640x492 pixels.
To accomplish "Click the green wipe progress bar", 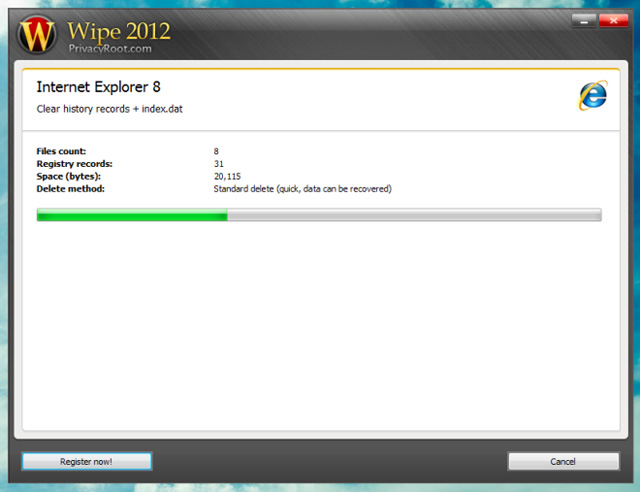I will (x=319, y=215).
